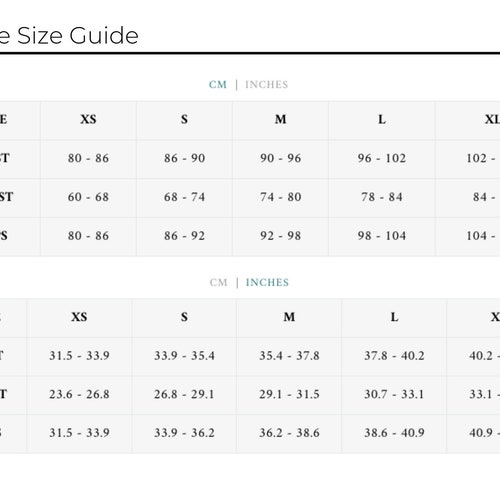
Task: Select XS column header in inches table
Action: tap(79, 317)
